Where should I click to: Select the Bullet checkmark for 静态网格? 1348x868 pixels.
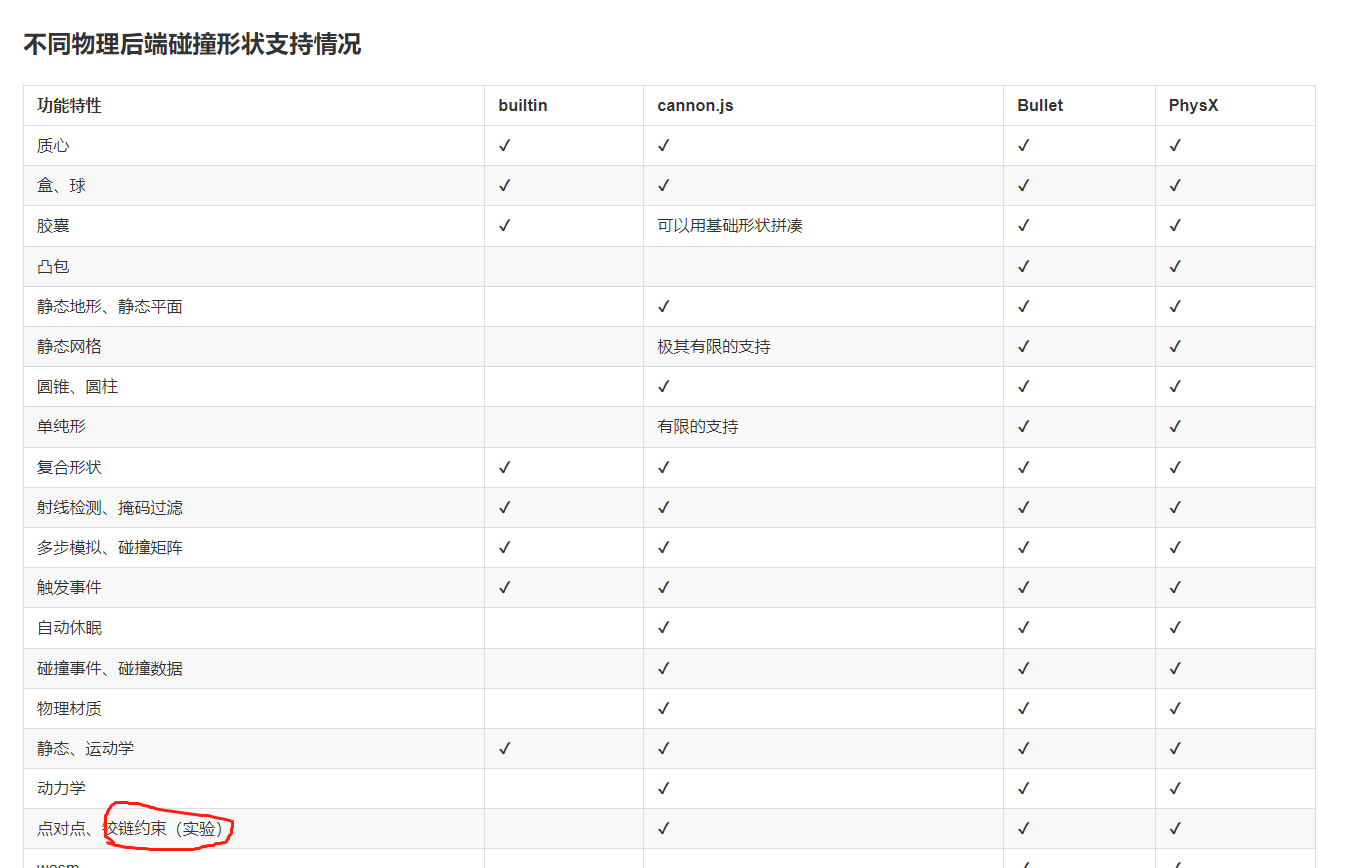[x=1024, y=347]
